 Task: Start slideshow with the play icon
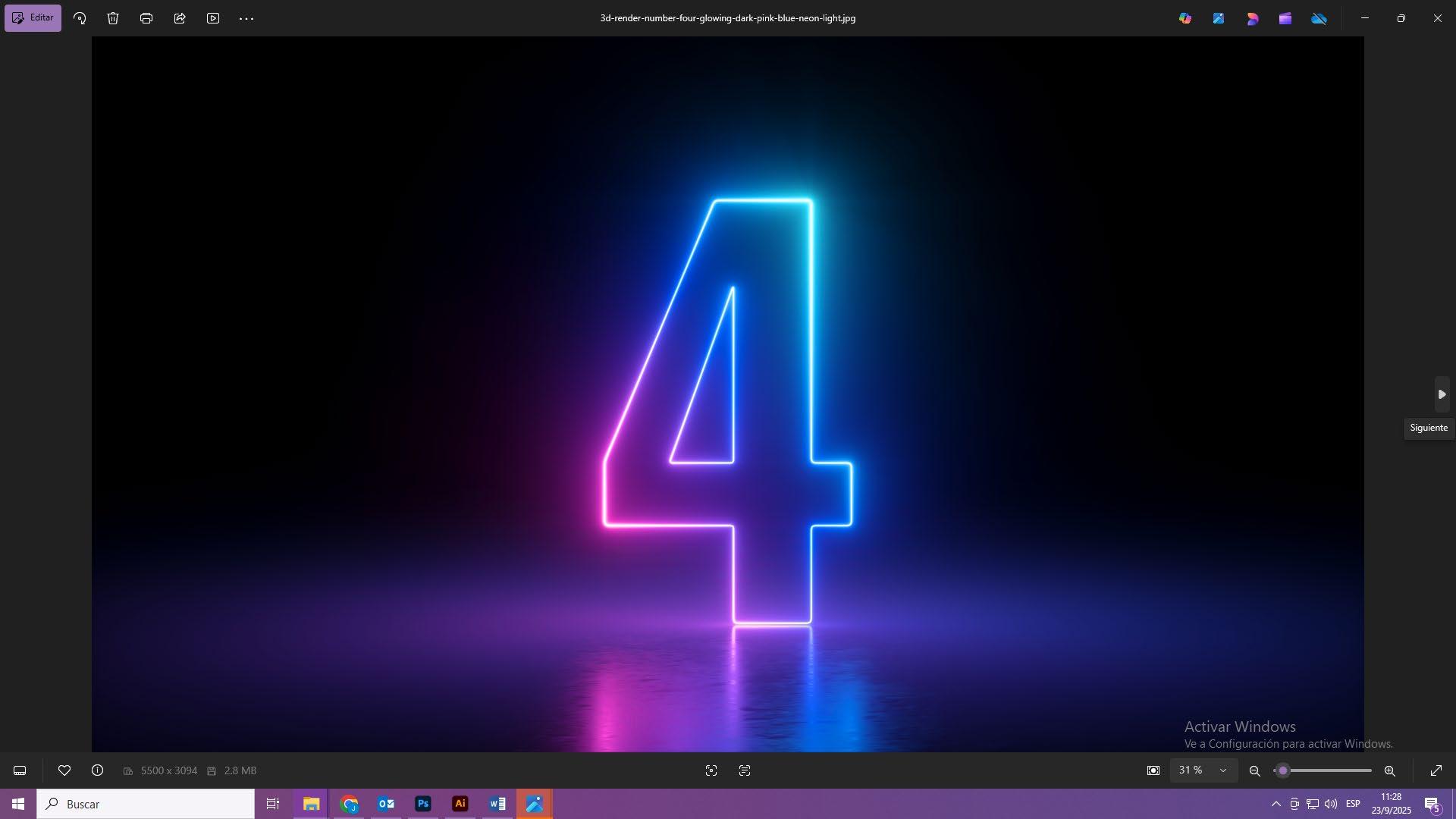pos(213,18)
